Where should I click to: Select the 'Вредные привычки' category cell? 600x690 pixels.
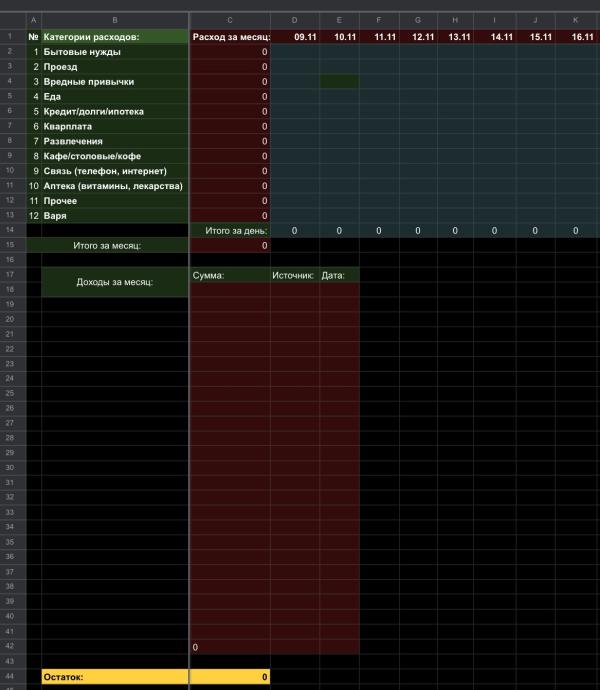pos(115,81)
